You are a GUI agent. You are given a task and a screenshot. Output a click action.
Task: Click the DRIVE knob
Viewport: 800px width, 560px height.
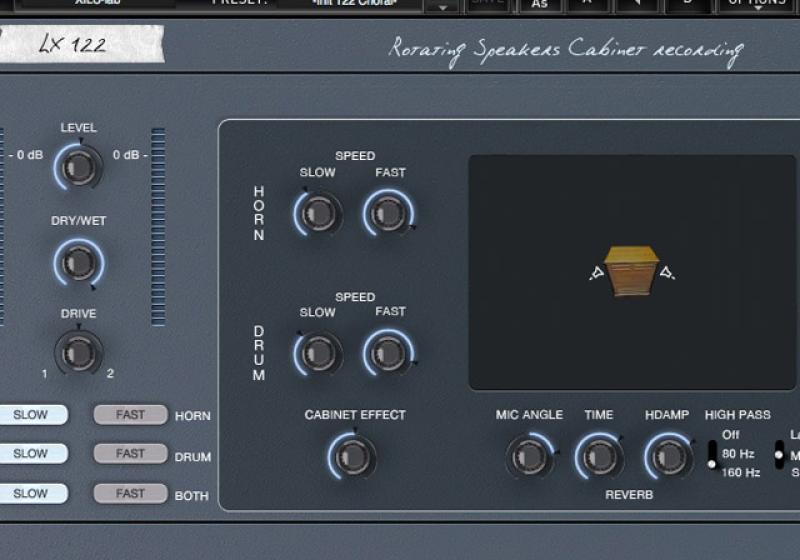coord(78,352)
